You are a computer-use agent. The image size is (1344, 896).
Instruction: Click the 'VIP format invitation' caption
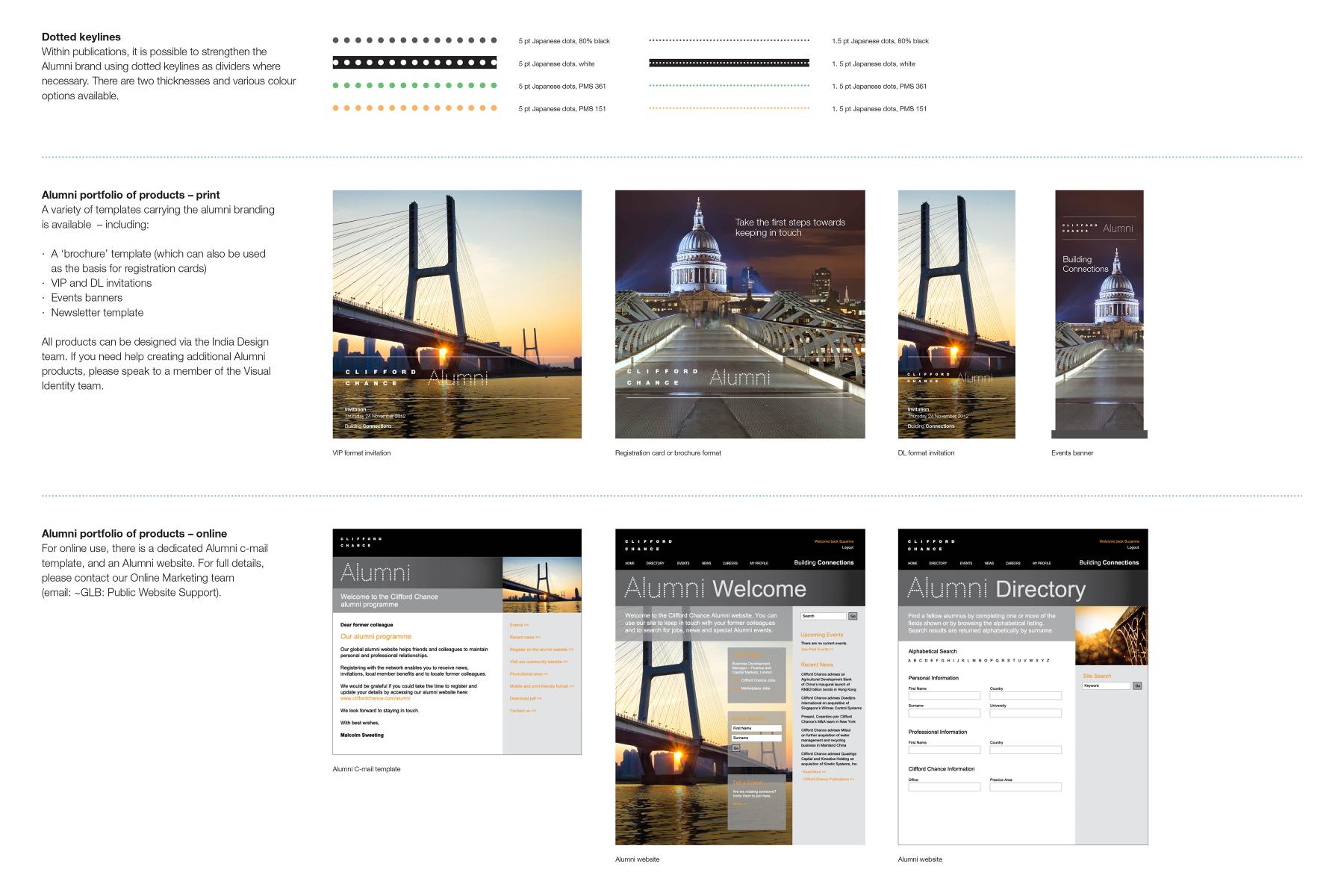pos(361,452)
